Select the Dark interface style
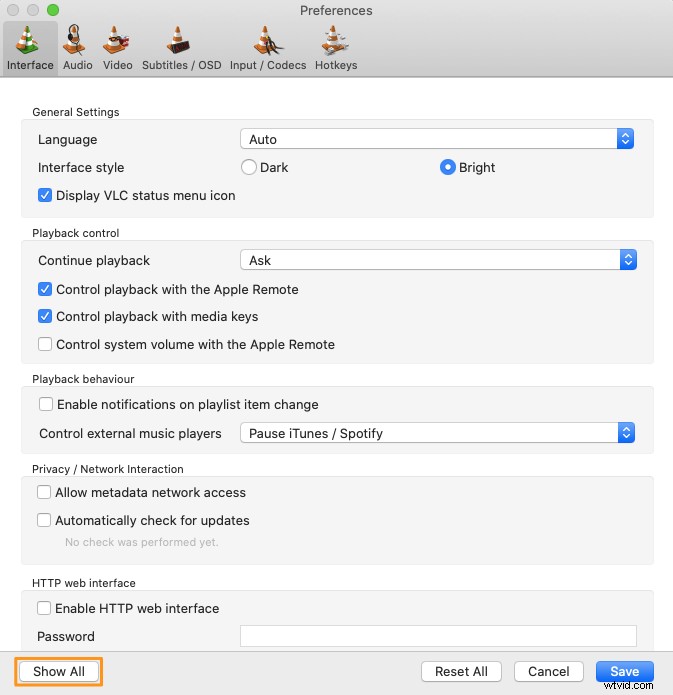 pyautogui.click(x=249, y=167)
